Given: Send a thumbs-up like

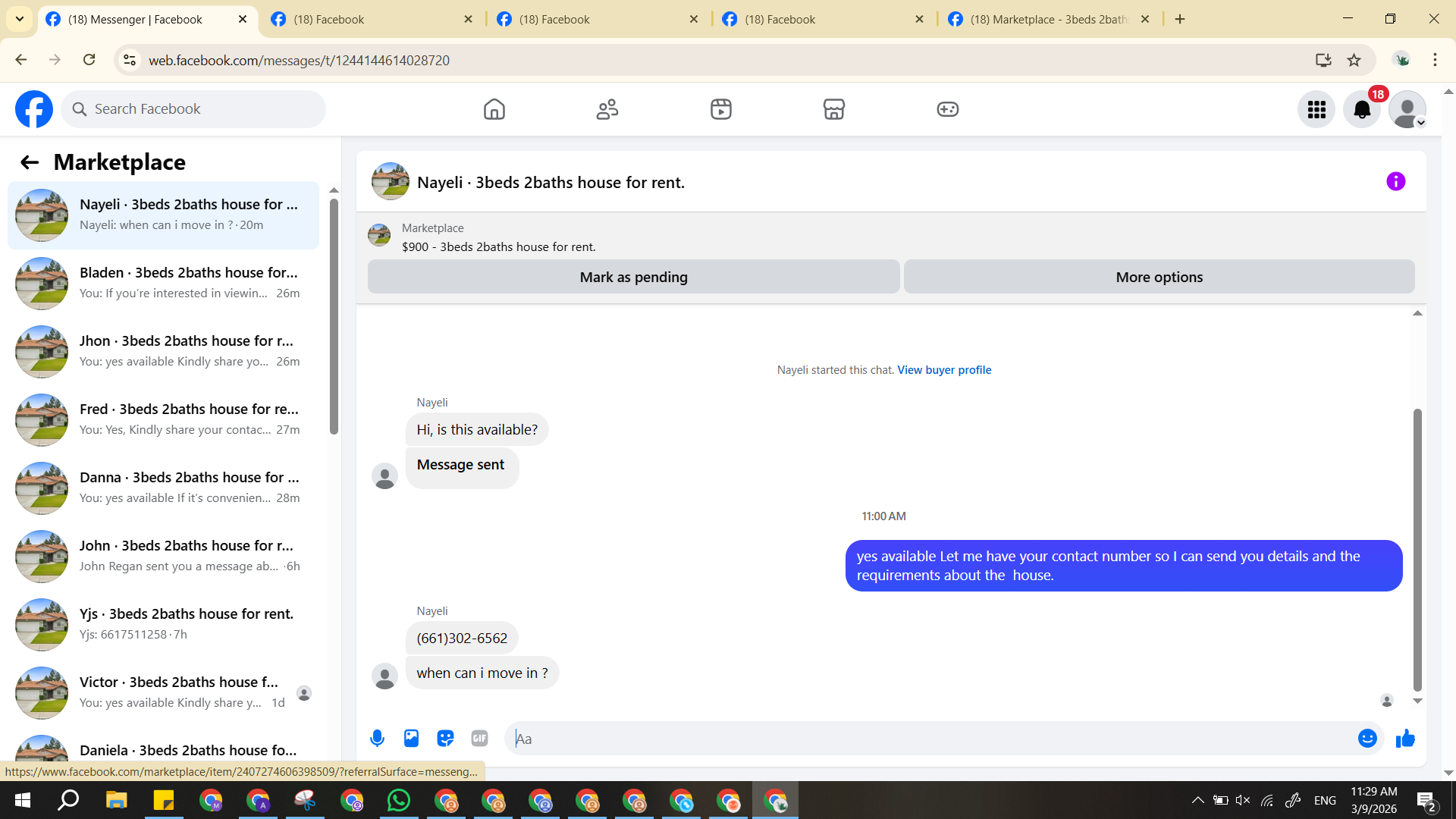Looking at the screenshot, I should tap(1405, 739).
